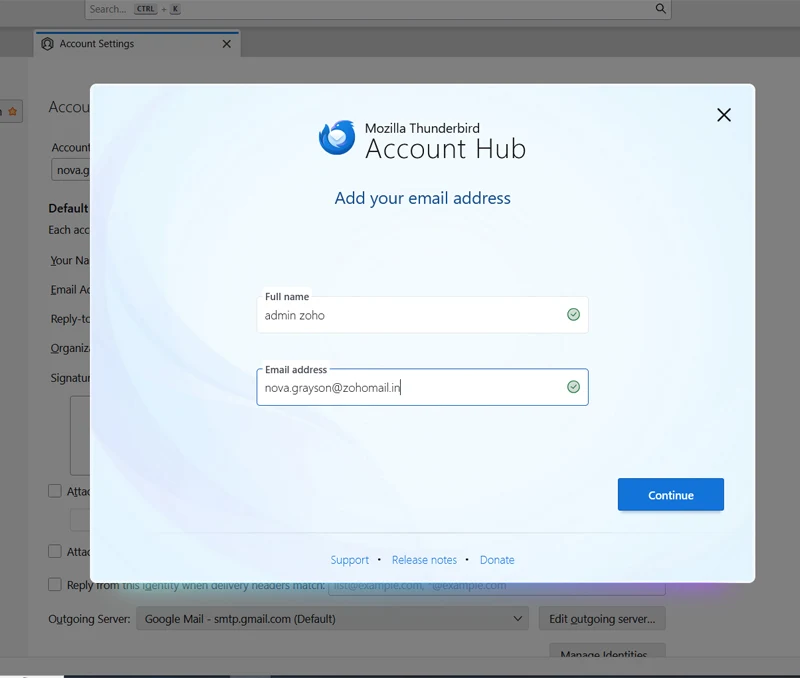
Task: Toggle the lower Attach checkbox
Action: [x=55, y=551]
